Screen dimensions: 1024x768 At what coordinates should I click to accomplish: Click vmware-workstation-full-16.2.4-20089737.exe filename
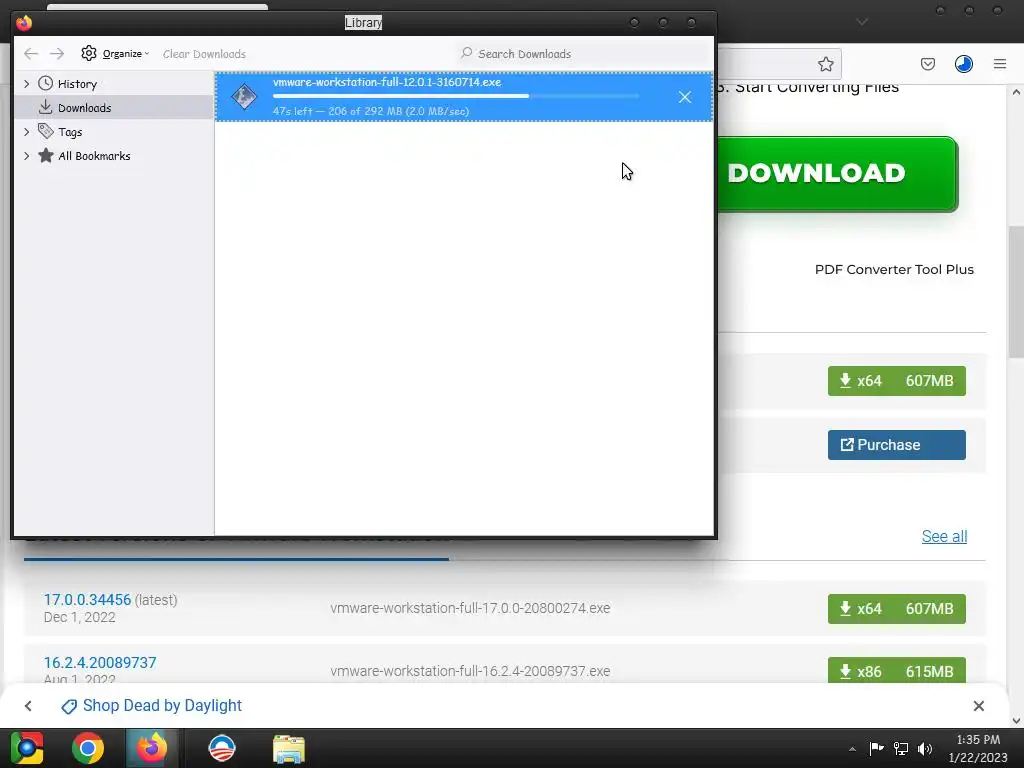tap(470, 671)
